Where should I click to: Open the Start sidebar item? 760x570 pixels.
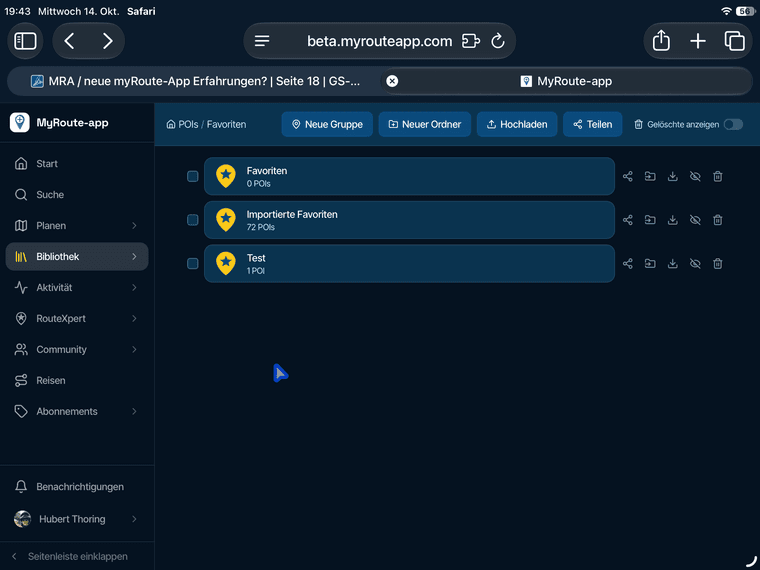(x=77, y=164)
